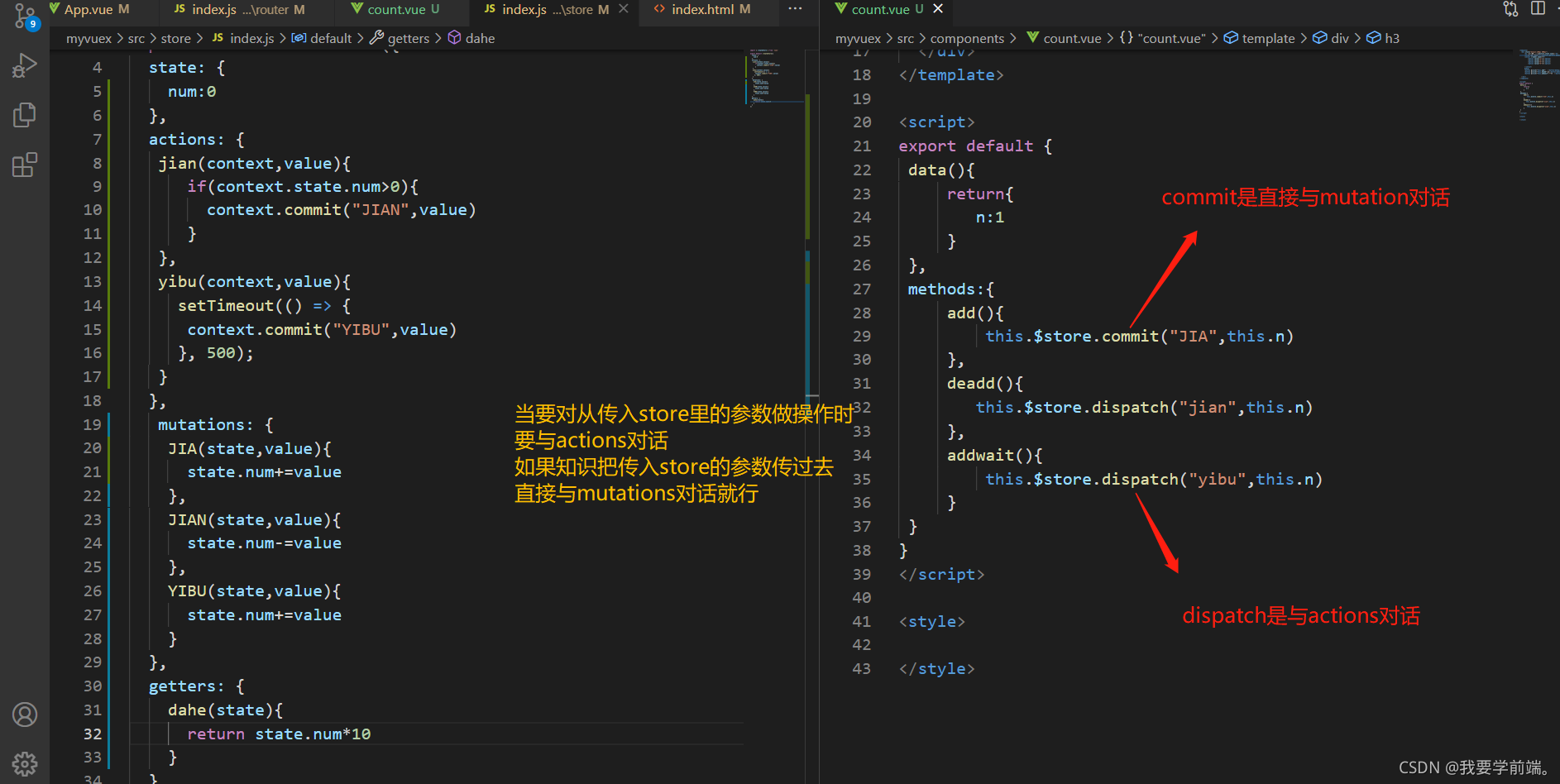Open the Extensions view
Viewport: 1560px width, 784px height.
25,165
